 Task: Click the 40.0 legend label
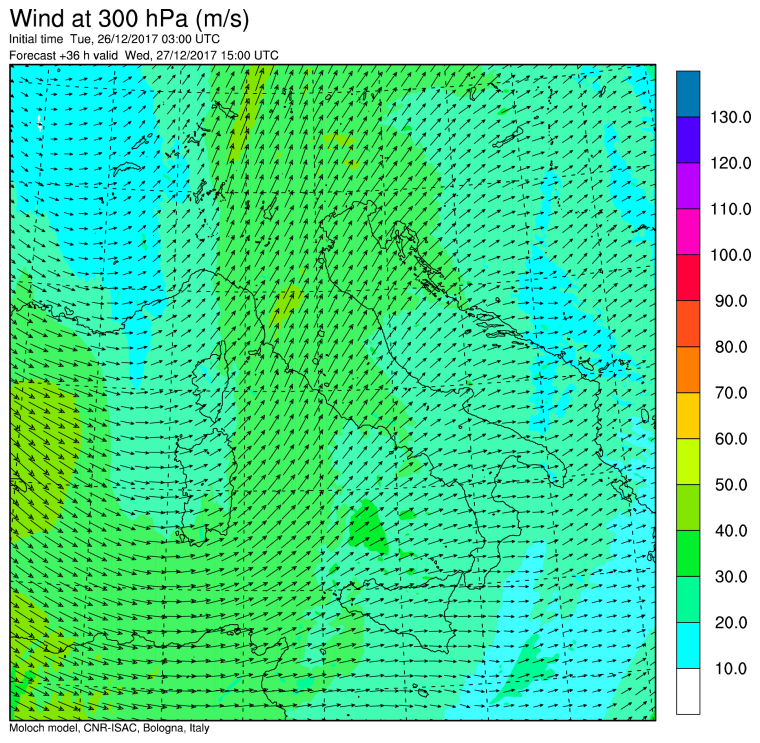pos(731,531)
